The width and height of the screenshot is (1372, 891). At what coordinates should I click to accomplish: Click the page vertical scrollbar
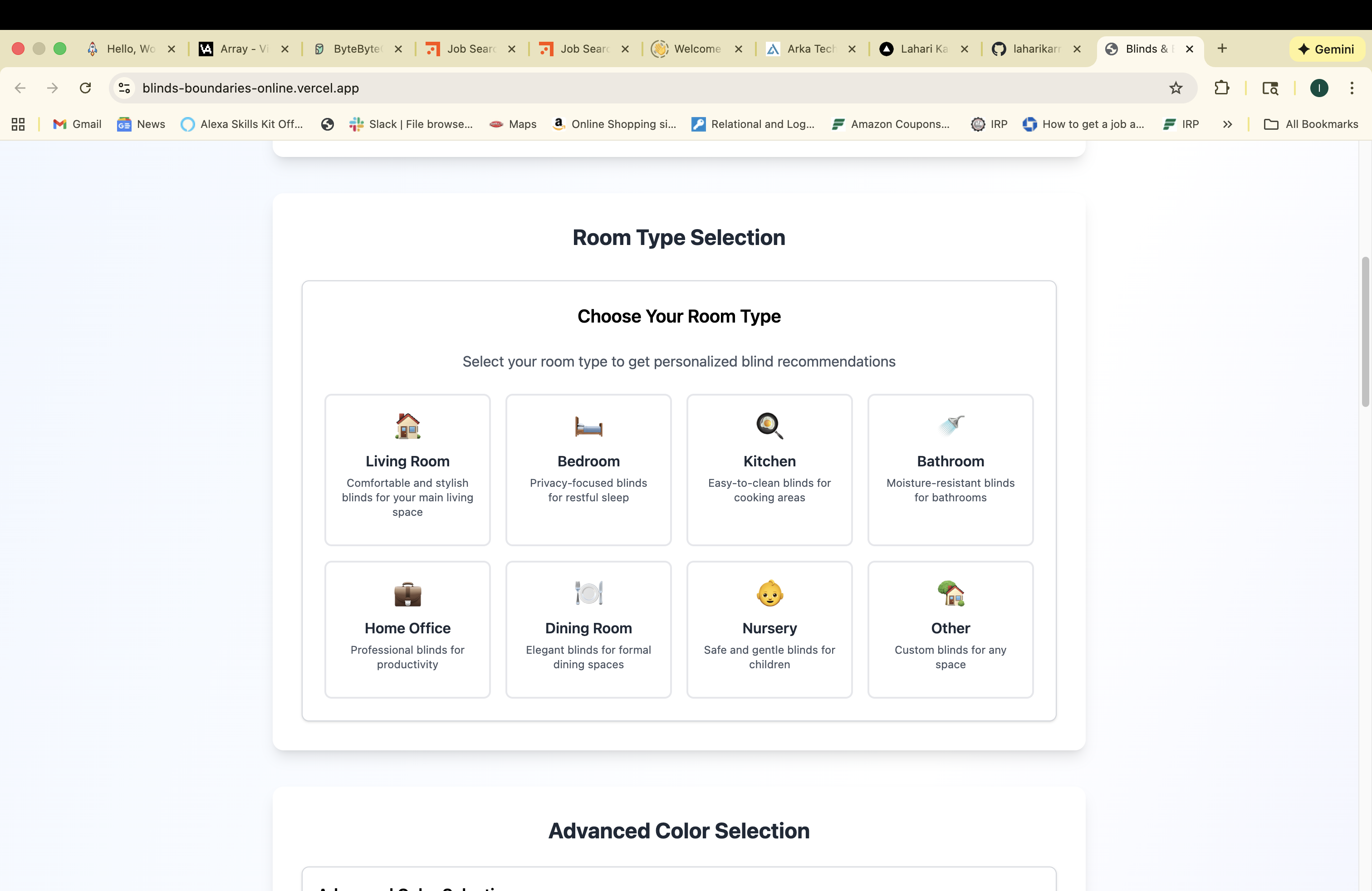(1365, 331)
